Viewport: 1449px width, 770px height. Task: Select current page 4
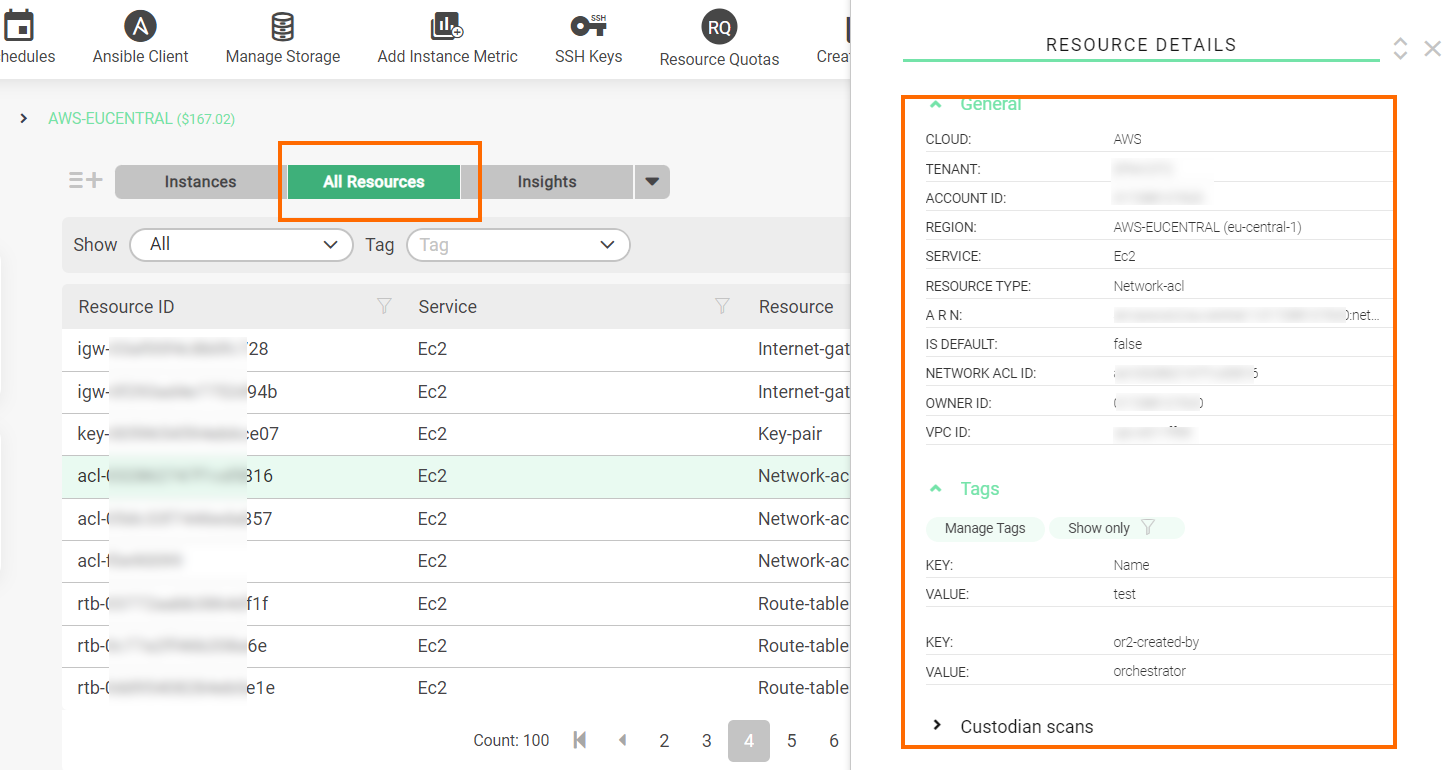[749, 741]
